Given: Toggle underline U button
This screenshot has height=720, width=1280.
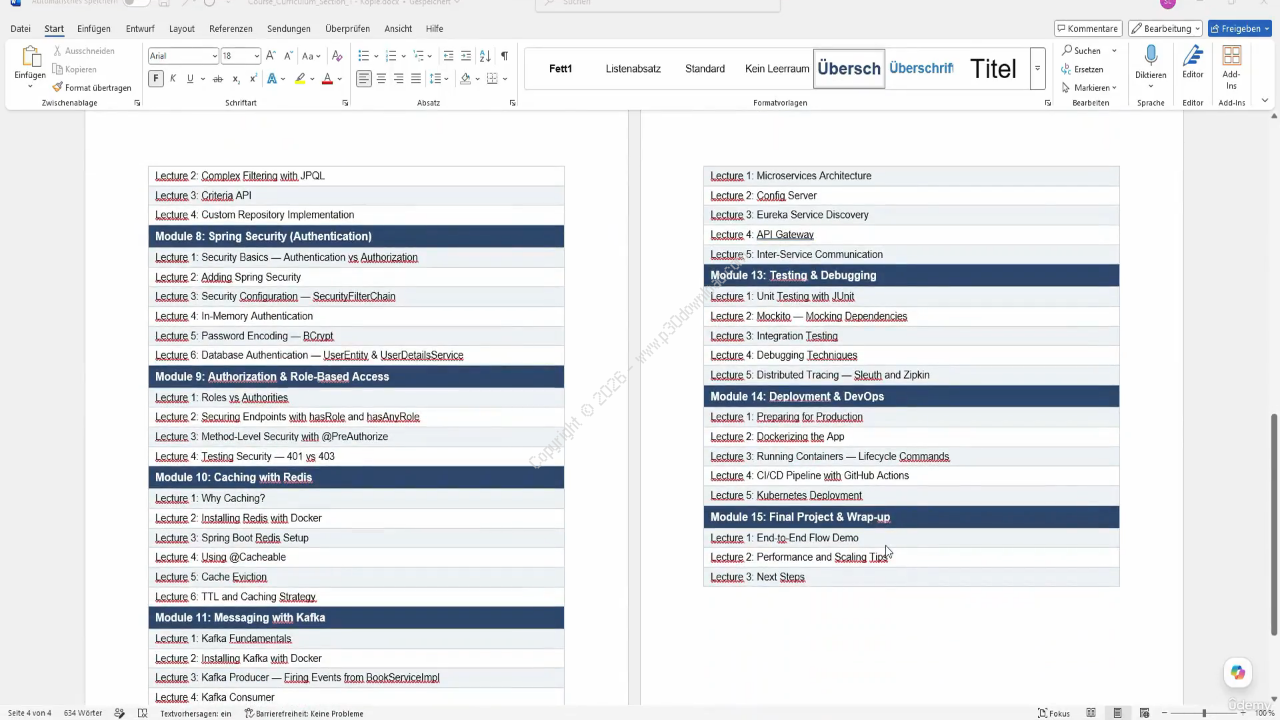Looking at the screenshot, I should (189, 79).
